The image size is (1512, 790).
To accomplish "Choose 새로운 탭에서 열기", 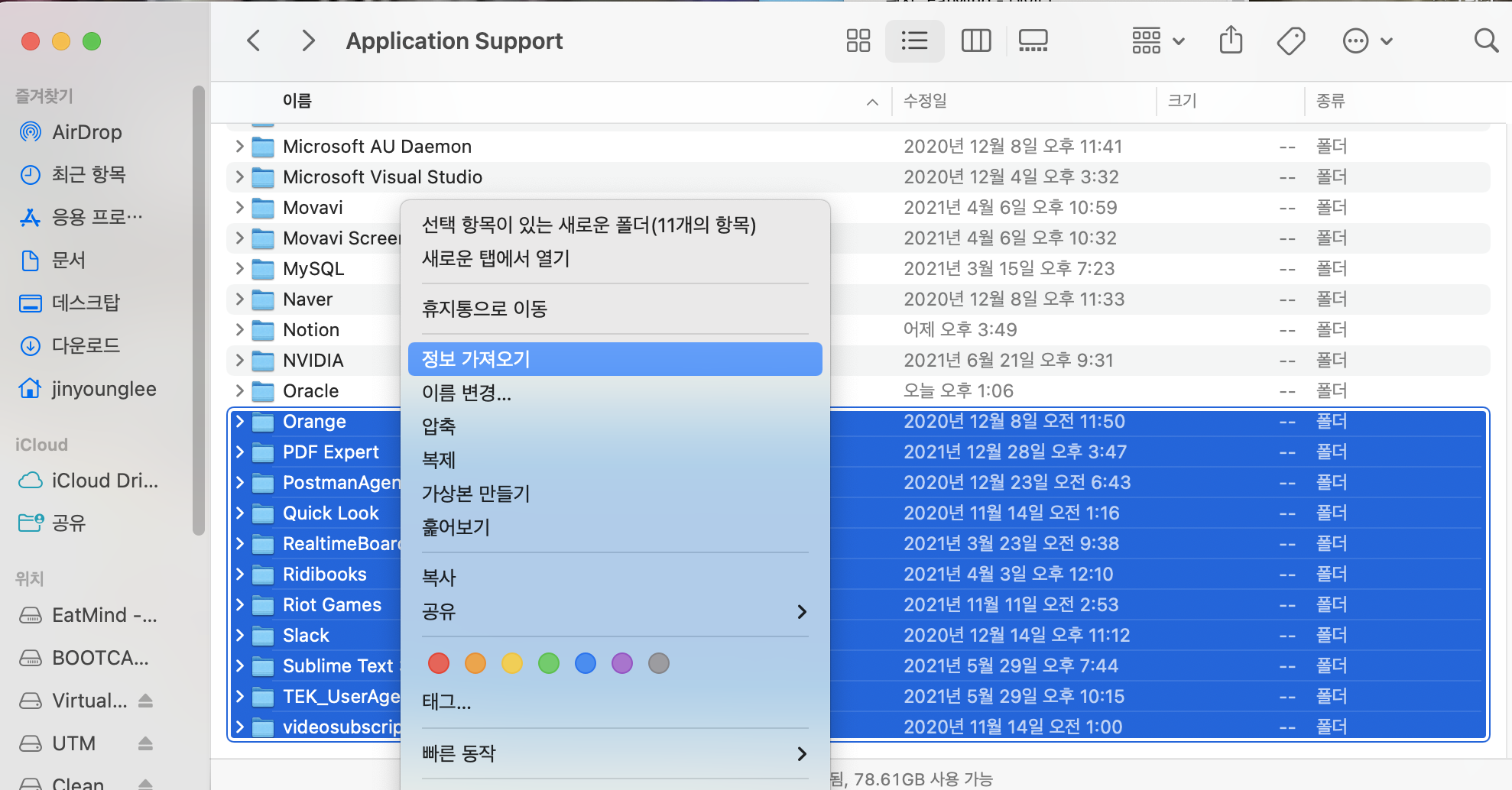I will pos(615,258).
